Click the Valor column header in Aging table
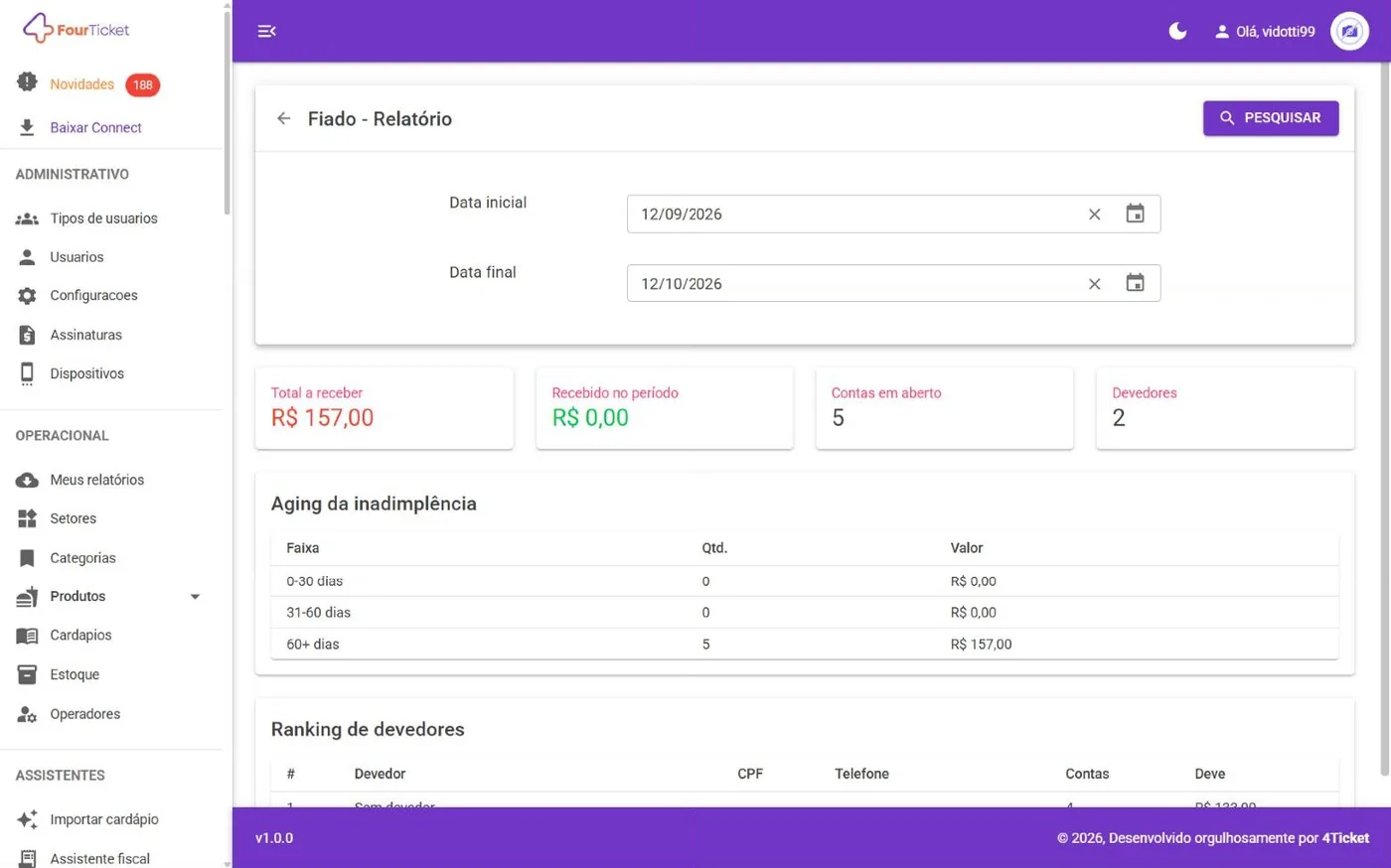Image resolution: width=1391 pixels, height=868 pixels. click(x=967, y=548)
